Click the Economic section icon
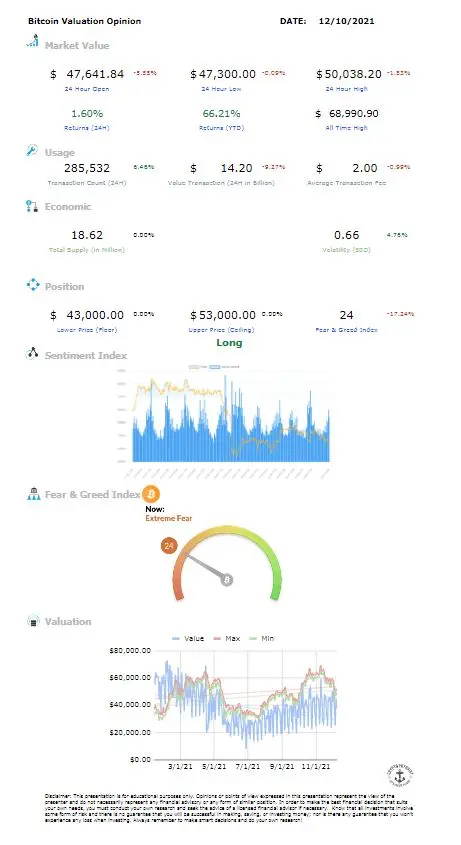 [x=32, y=206]
